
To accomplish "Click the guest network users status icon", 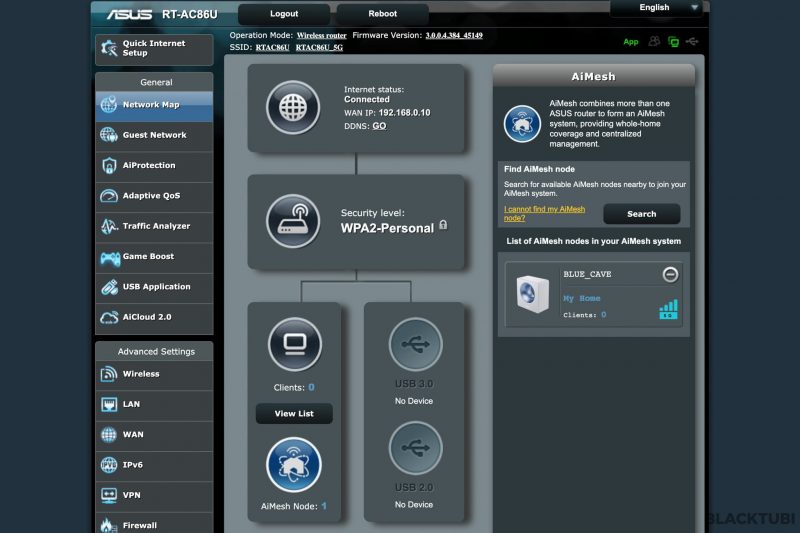I will pyautogui.click(x=654, y=41).
